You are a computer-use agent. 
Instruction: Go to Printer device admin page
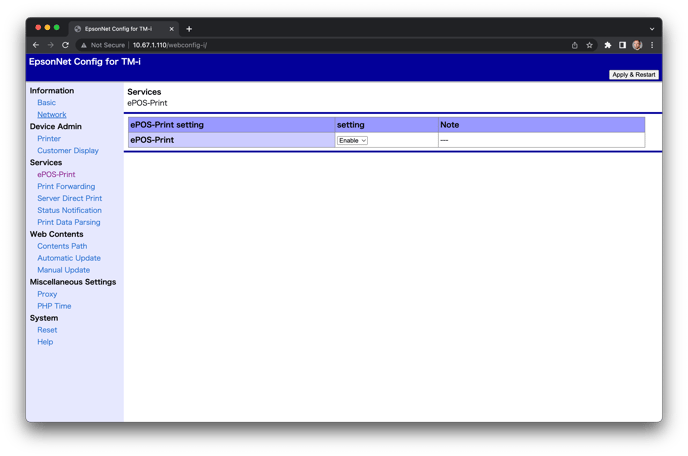(49, 139)
